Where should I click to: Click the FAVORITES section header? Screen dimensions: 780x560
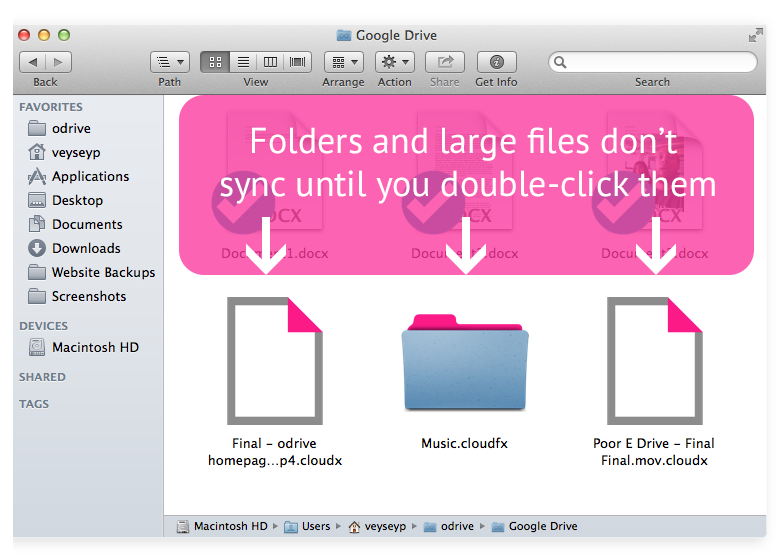51,107
